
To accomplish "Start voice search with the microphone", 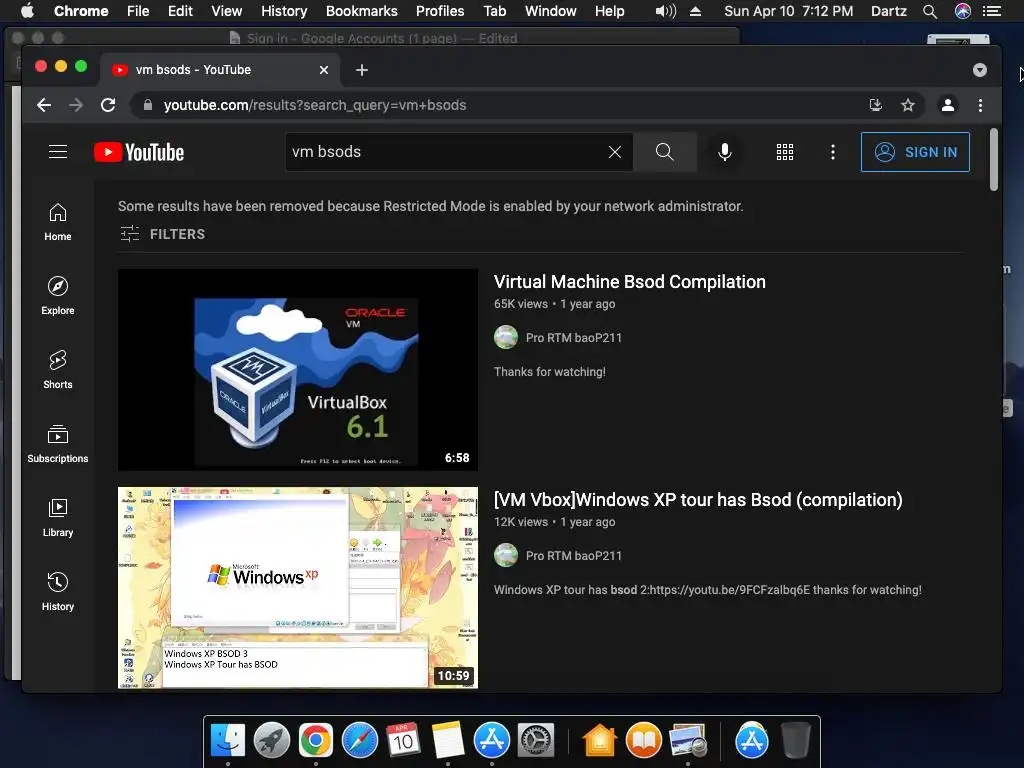I will [x=724, y=152].
